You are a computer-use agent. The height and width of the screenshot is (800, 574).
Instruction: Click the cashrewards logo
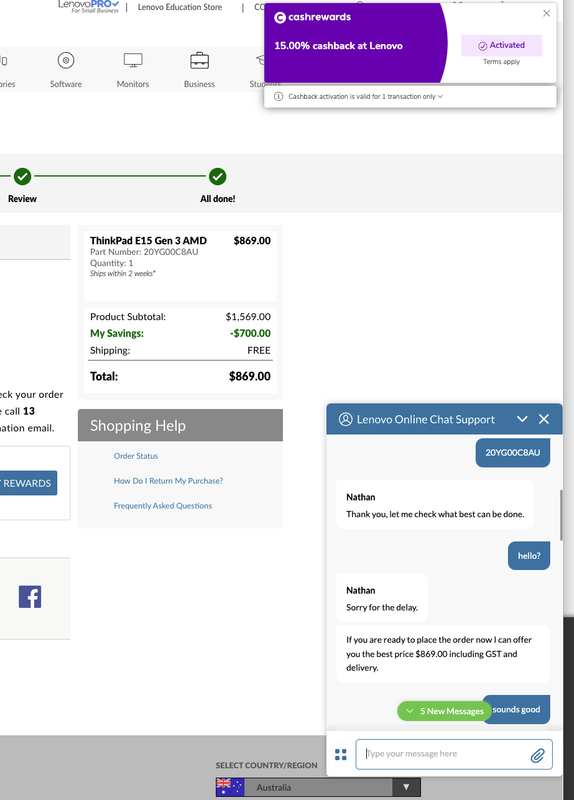[313, 17]
